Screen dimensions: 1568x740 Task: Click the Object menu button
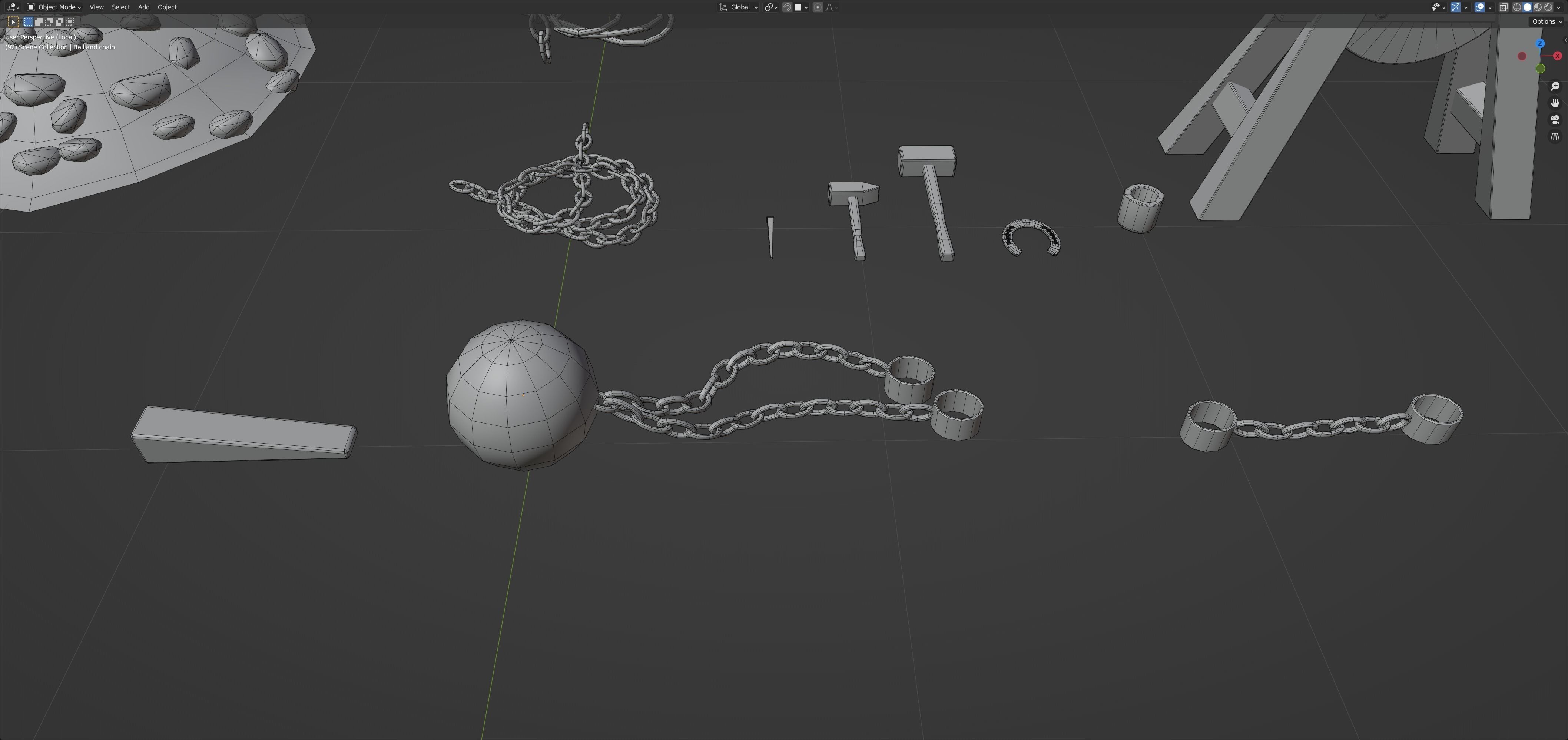pyautogui.click(x=167, y=7)
